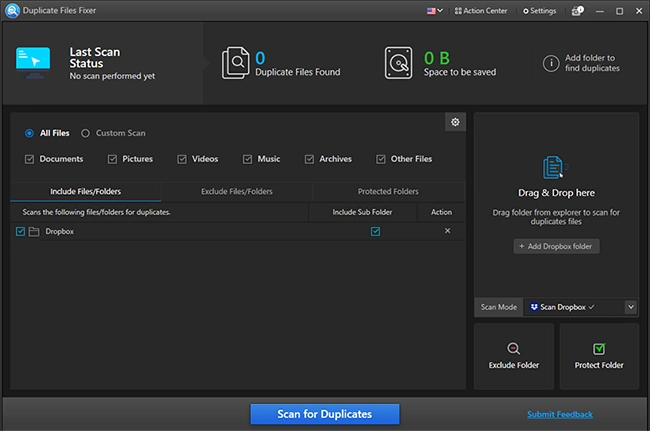This screenshot has height=431, width=650.
Task: Open the Submit Feedback link
Action: pyautogui.click(x=560, y=414)
